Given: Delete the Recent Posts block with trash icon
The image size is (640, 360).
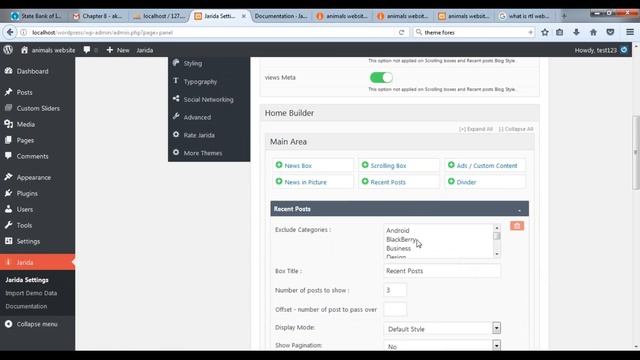Looking at the screenshot, I should pyautogui.click(x=517, y=226).
